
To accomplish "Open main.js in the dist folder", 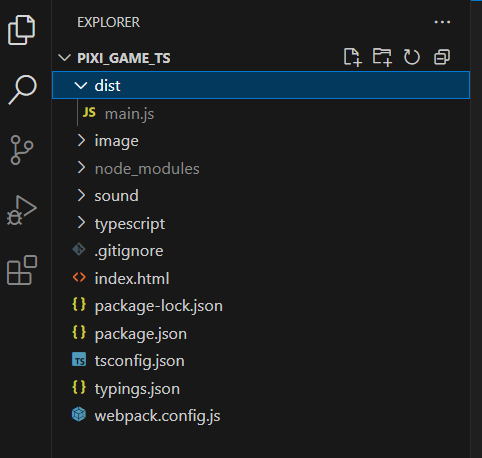I will tap(261, 113).
